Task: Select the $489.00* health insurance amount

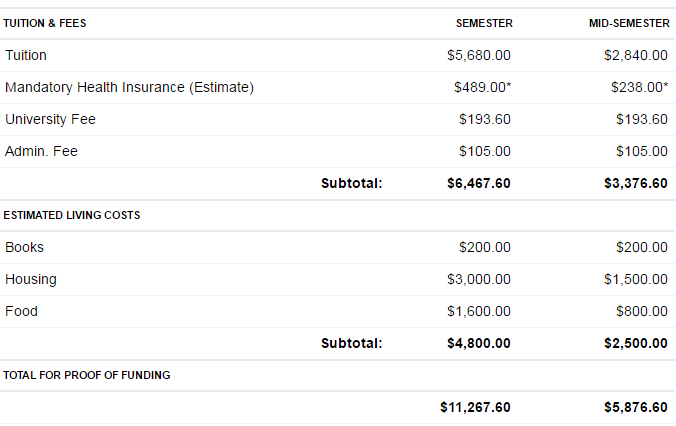Action: click(x=483, y=87)
